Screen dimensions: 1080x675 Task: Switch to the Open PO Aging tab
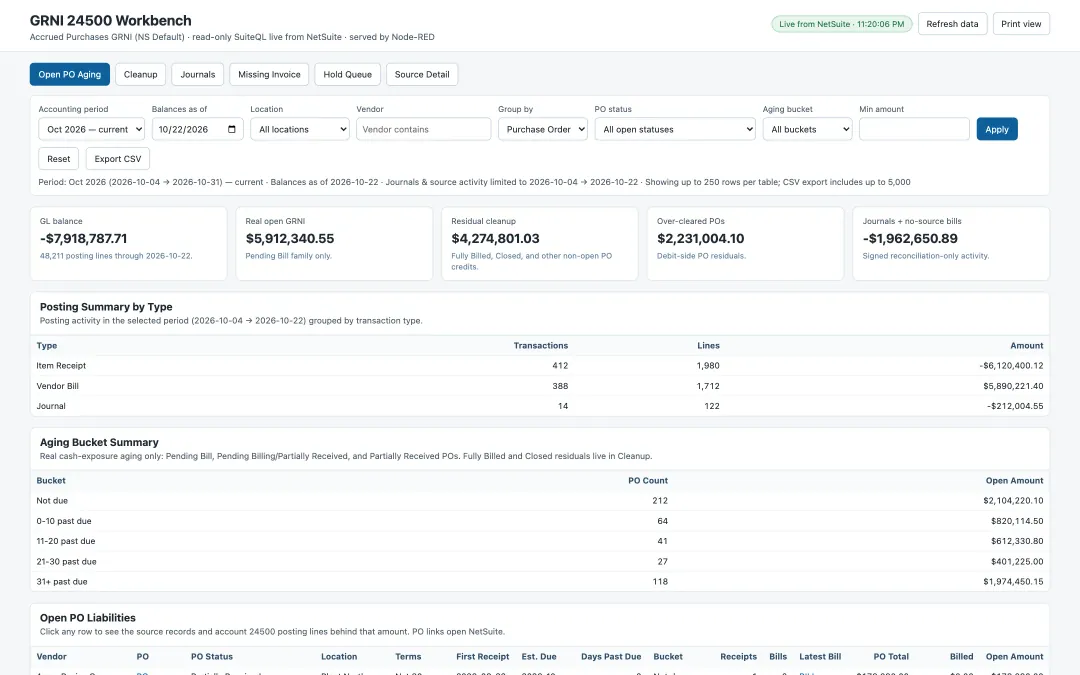coord(70,74)
